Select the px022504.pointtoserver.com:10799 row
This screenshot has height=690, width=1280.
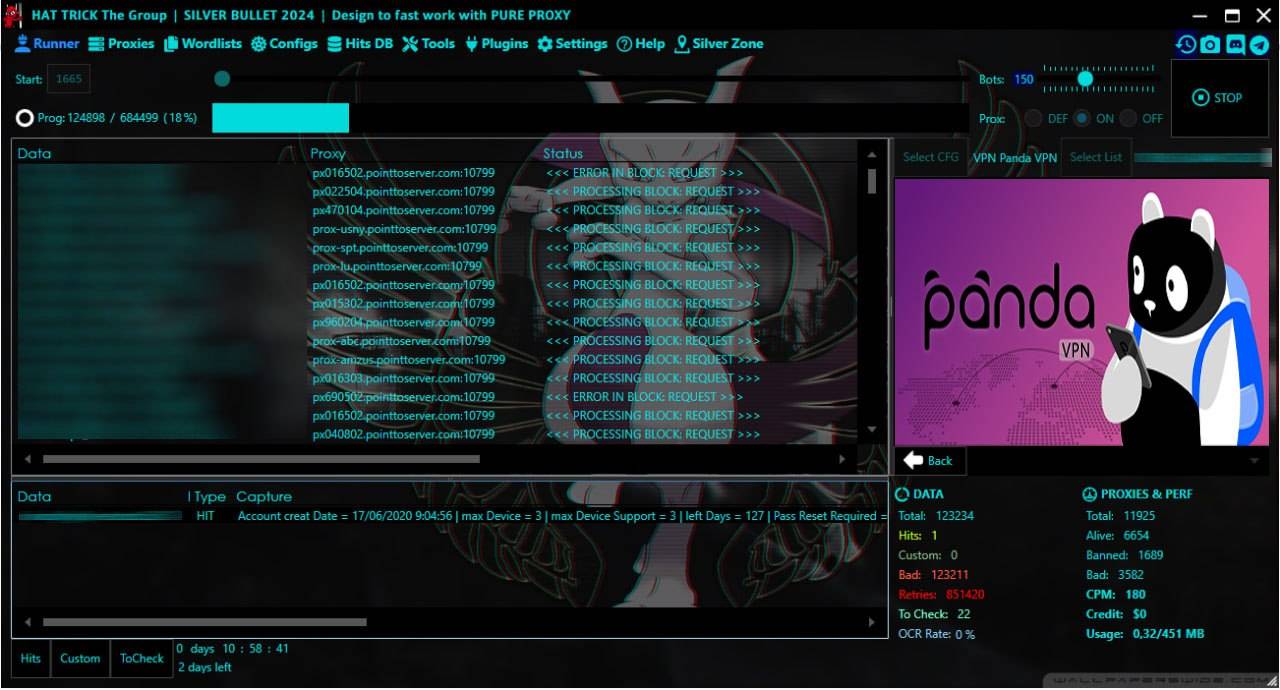click(x=438, y=191)
